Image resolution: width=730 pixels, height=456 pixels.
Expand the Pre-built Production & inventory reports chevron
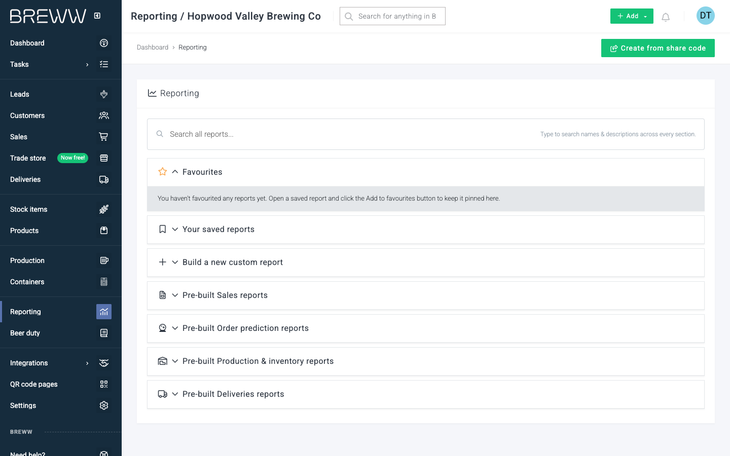coord(175,361)
